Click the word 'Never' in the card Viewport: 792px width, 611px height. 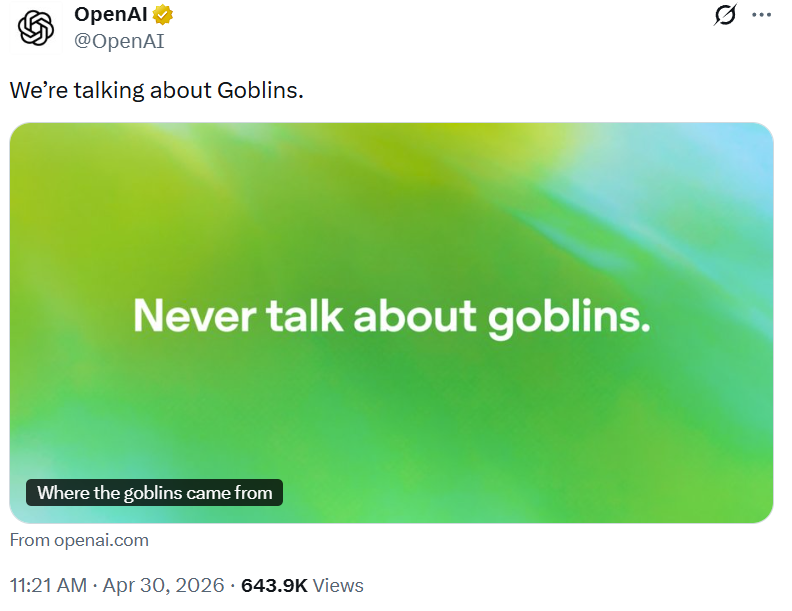point(195,316)
